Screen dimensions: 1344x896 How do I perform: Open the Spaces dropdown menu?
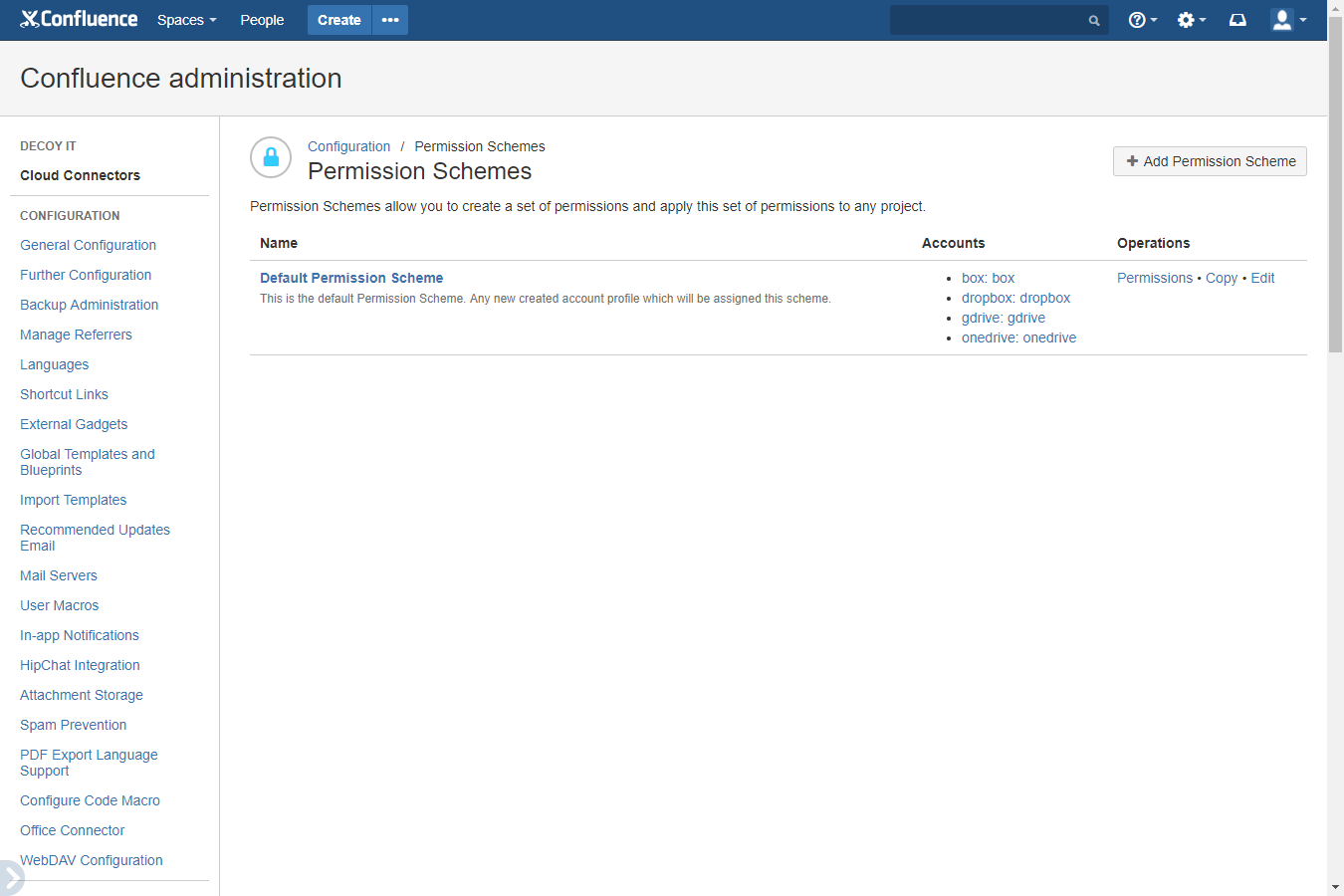[x=186, y=20]
